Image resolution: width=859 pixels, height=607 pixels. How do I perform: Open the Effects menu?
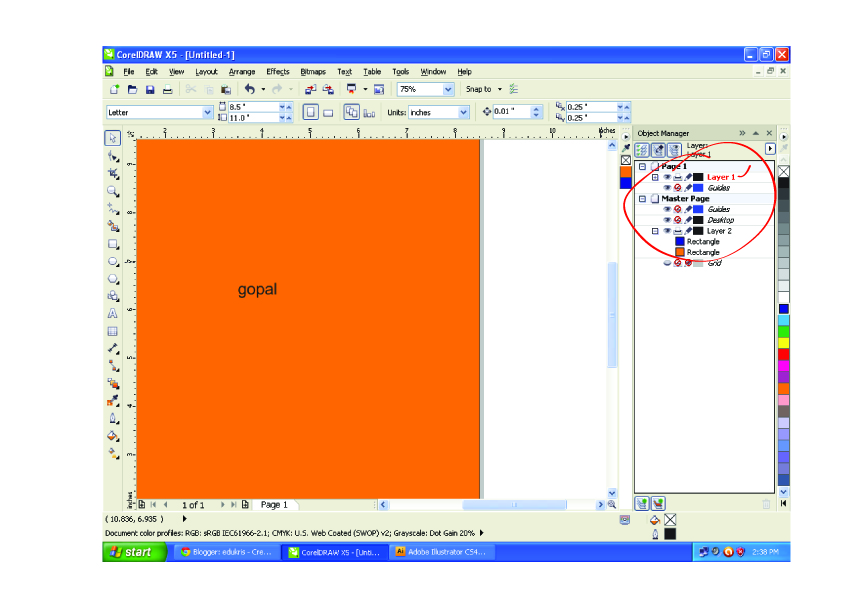tap(277, 71)
